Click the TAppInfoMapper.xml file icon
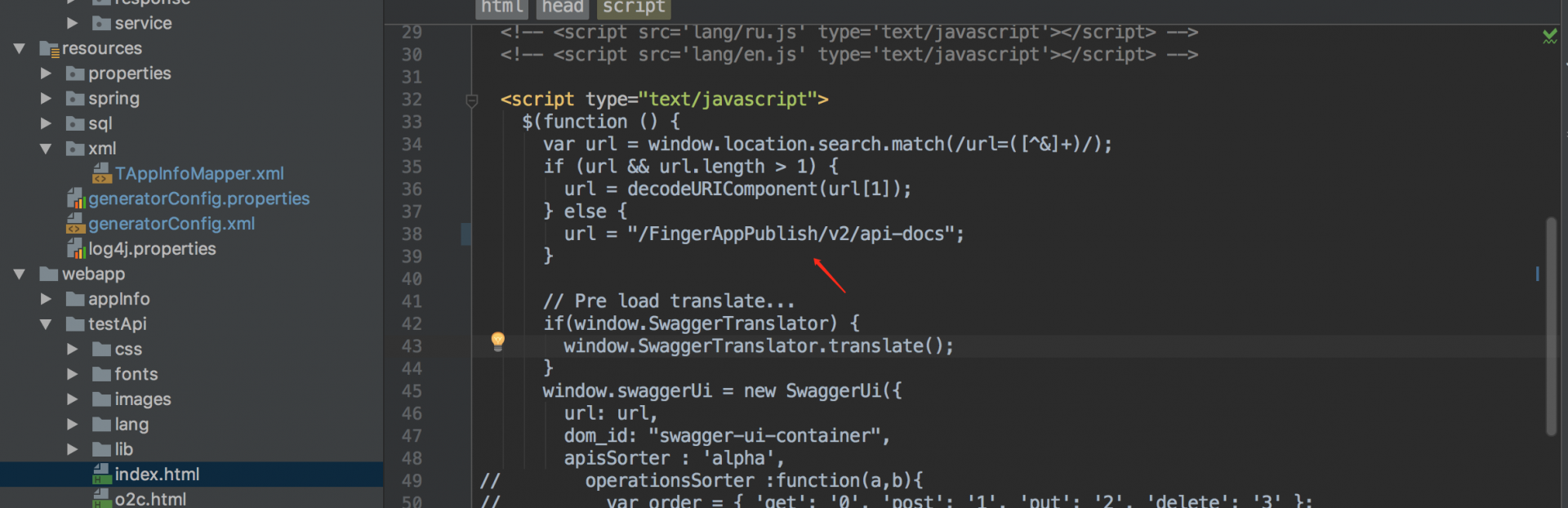1568x508 pixels. tap(102, 174)
